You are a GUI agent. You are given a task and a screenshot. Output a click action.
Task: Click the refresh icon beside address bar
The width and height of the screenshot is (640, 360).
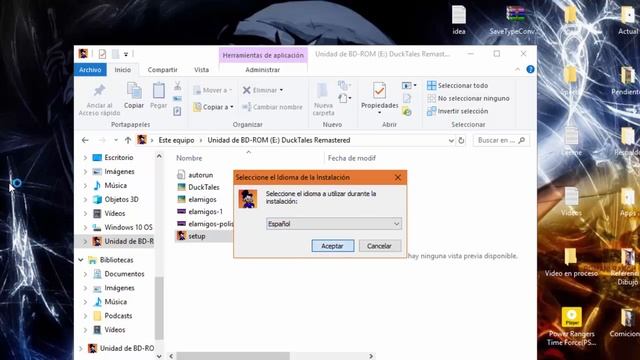coord(461,140)
